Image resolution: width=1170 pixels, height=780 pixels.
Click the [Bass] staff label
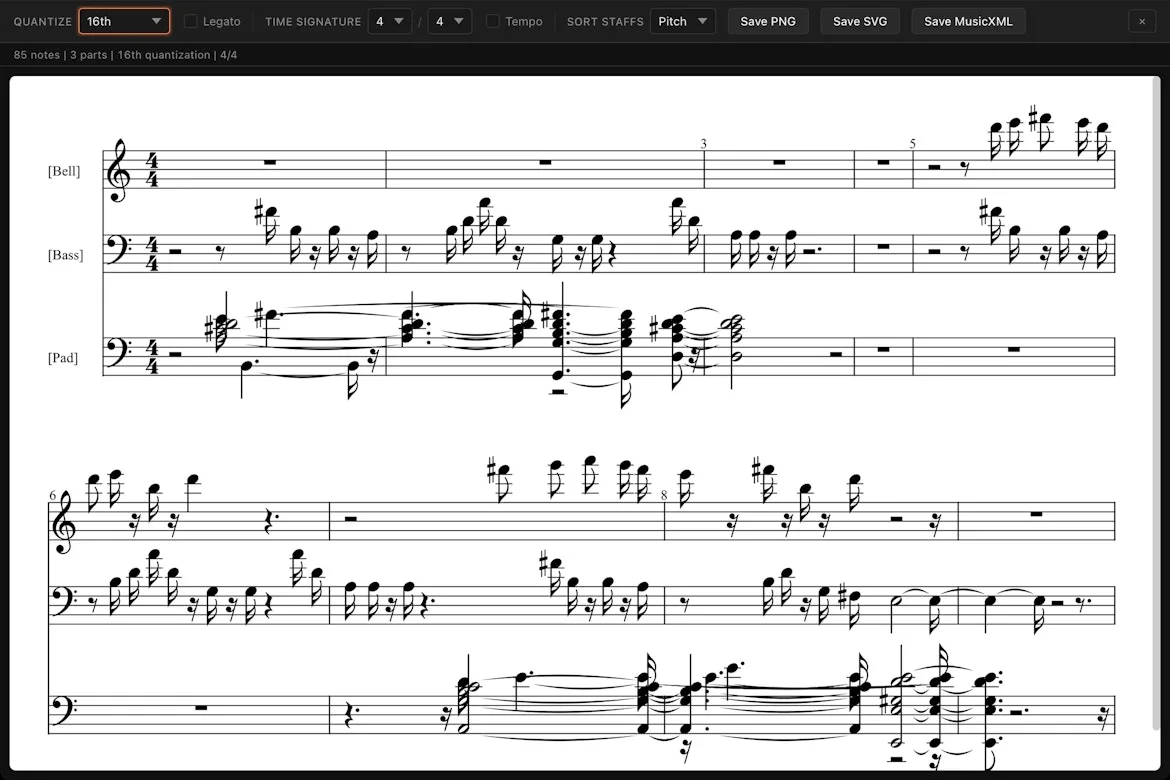coord(65,255)
